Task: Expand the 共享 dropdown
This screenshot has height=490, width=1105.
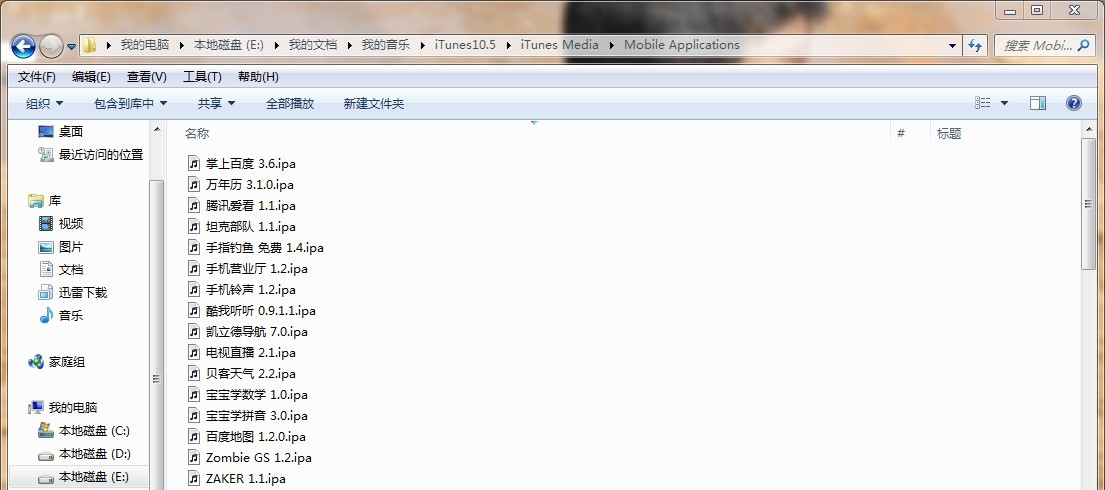Action: coord(216,104)
